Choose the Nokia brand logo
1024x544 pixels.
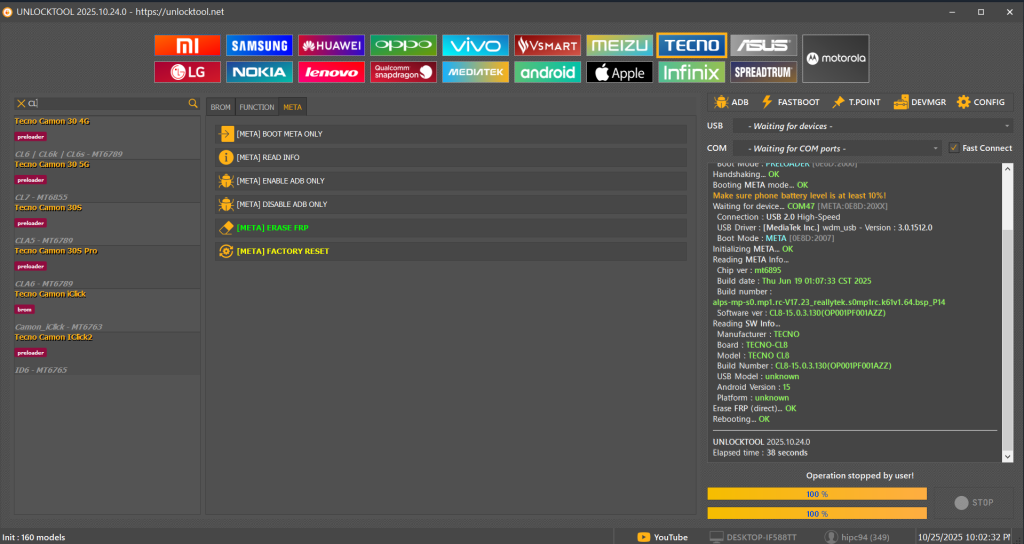[259, 72]
